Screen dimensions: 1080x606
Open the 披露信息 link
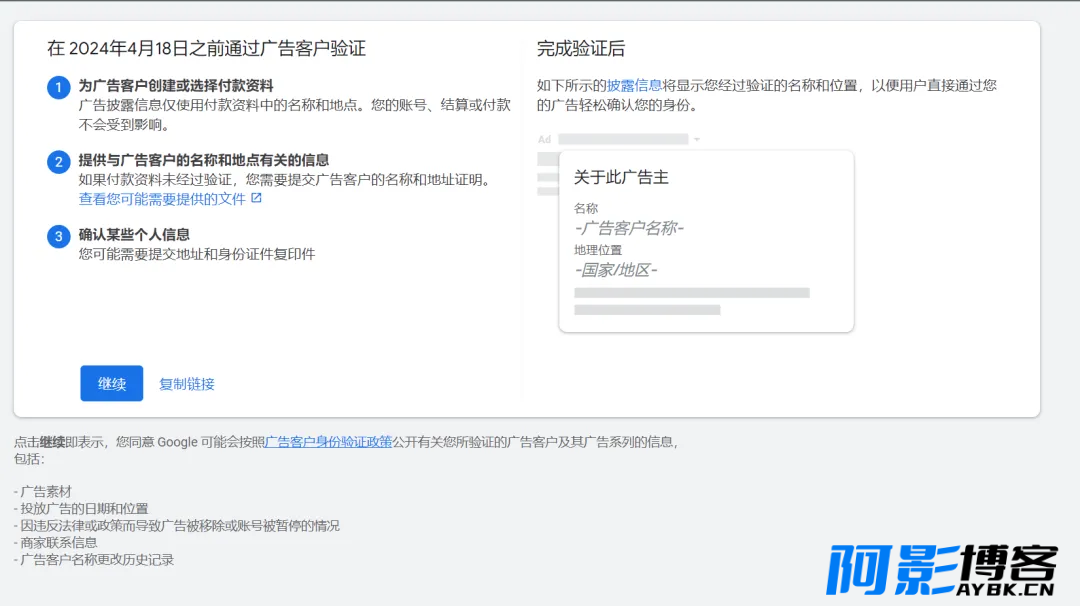[634, 85]
